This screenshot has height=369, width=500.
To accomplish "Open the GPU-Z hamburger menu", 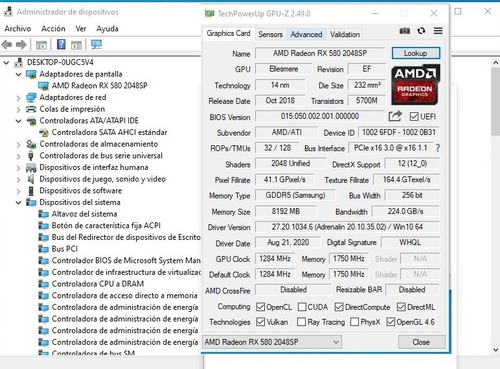I will click(438, 31).
